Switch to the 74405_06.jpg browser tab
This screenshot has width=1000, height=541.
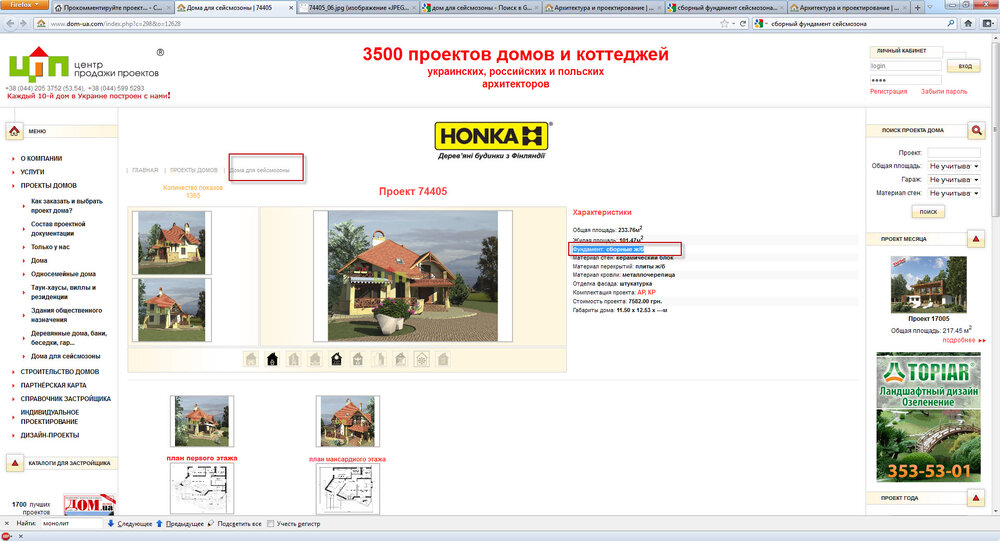349,7
